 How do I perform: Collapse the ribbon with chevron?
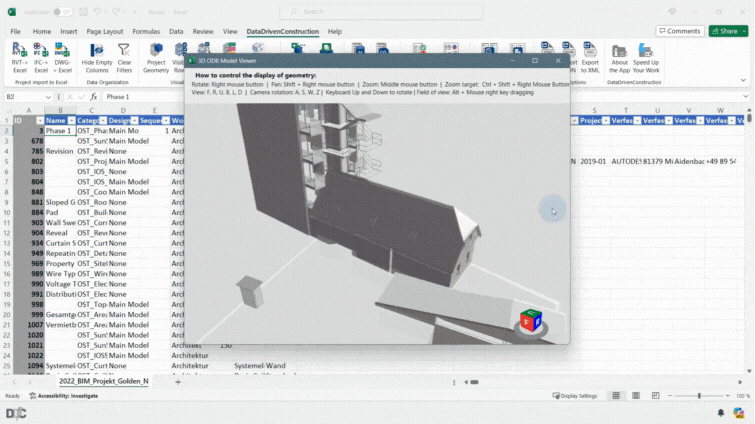743,80
